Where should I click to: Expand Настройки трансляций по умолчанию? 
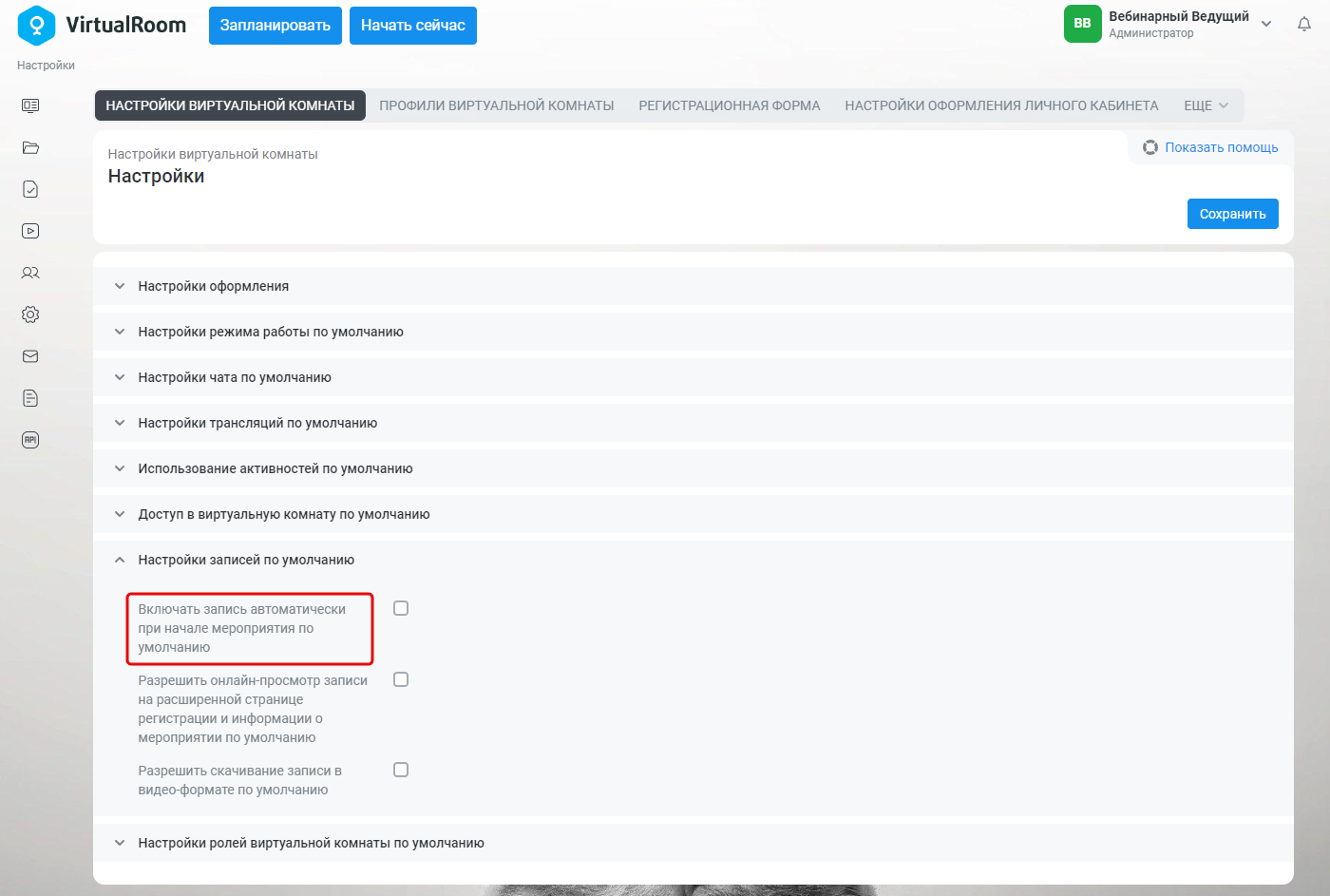(693, 423)
